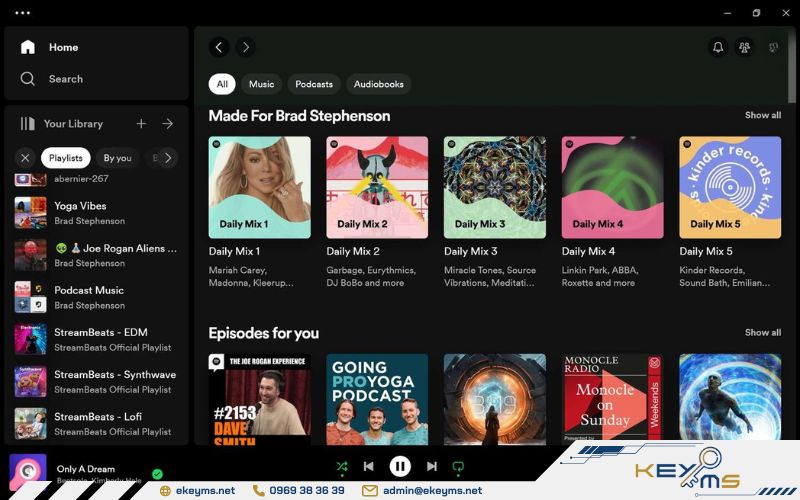
Task: Open Search in sidebar
Action: (x=52, y=79)
